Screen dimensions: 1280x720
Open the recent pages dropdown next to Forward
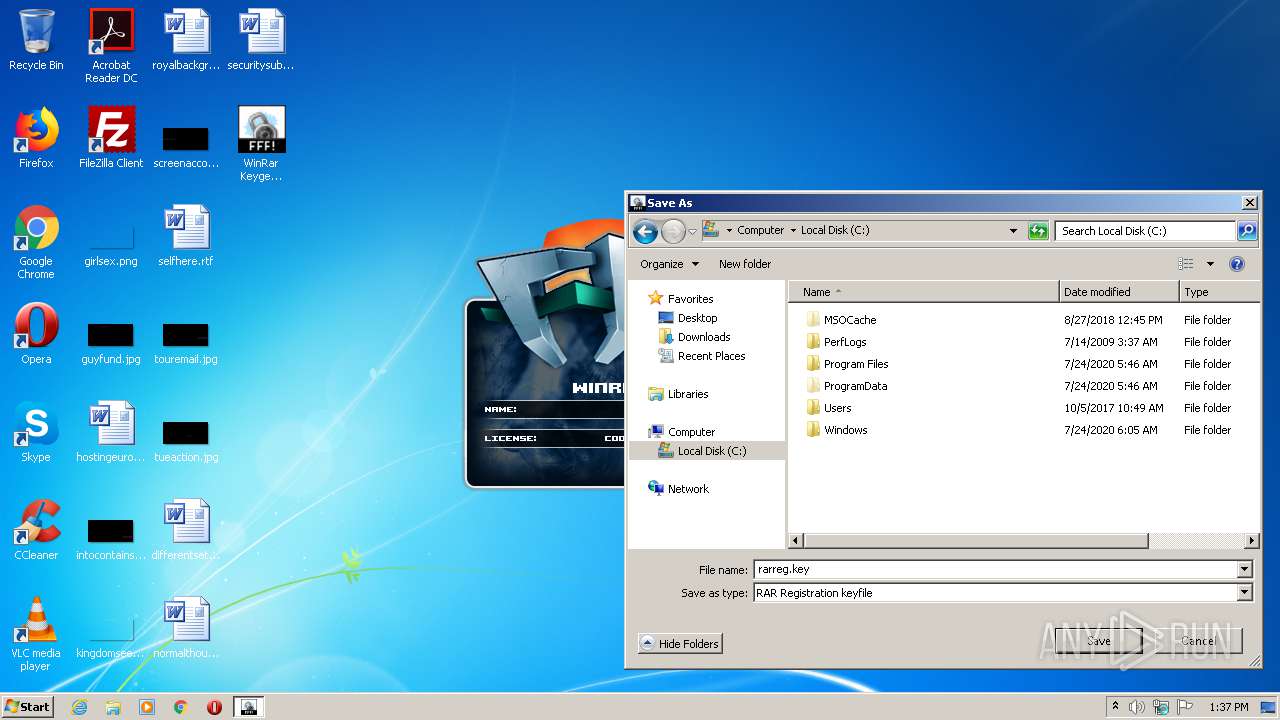click(x=692, y=232)
